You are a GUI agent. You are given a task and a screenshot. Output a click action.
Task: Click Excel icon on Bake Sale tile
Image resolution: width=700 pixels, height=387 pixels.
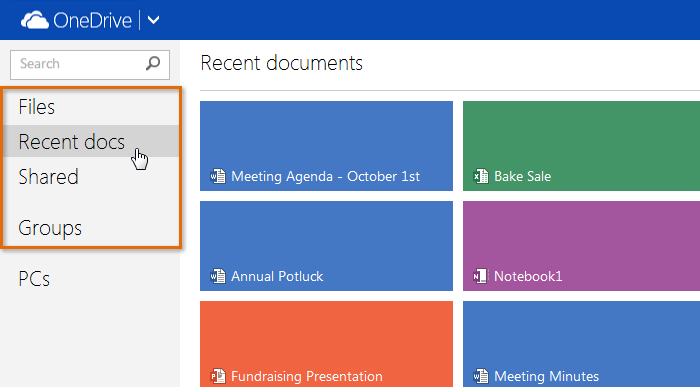coord(481,176)
